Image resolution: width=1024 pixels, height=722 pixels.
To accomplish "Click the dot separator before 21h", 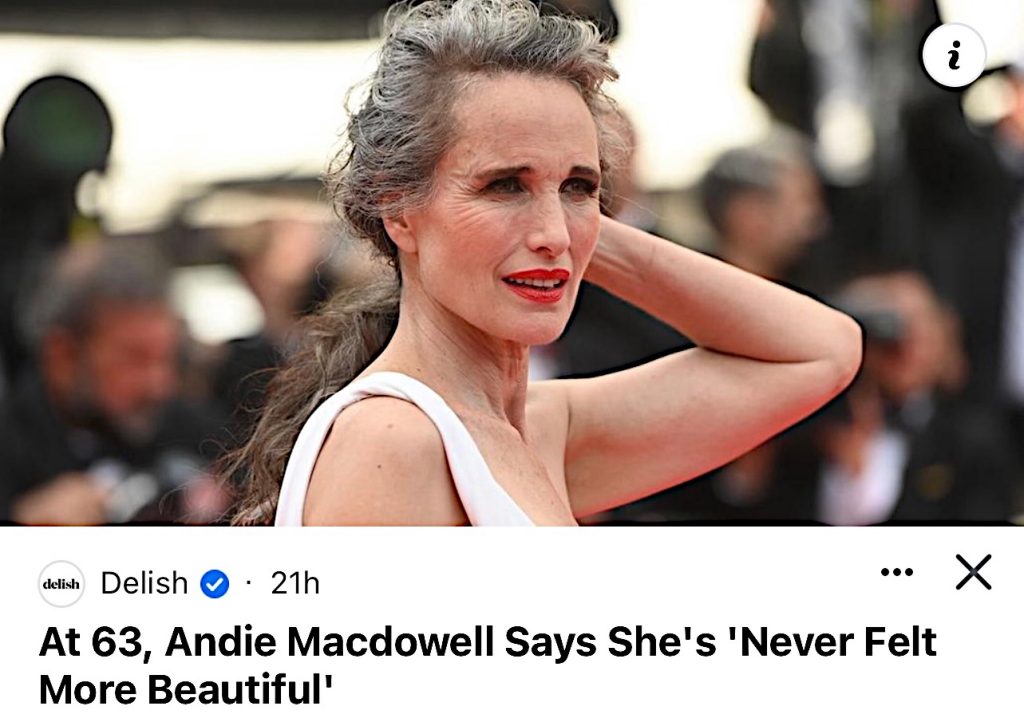I will click(x=249, y=583).
